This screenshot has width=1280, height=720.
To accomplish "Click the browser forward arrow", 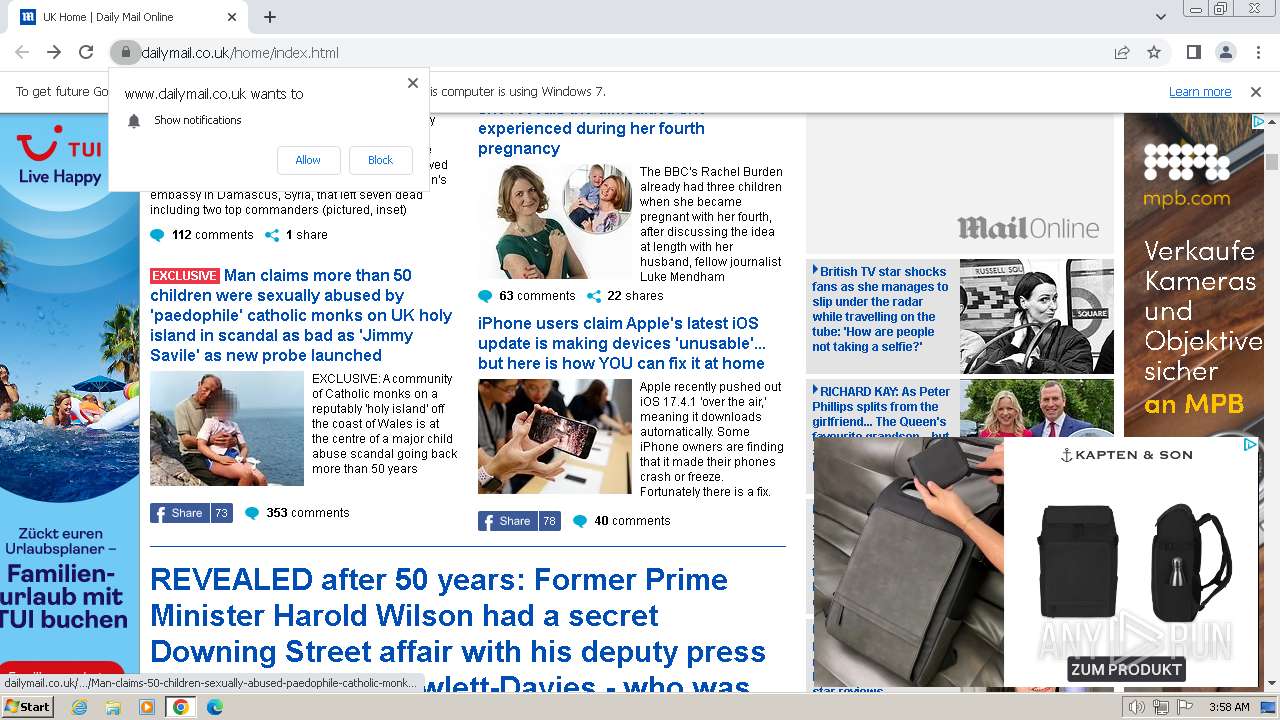I will [x=54, y=52].
